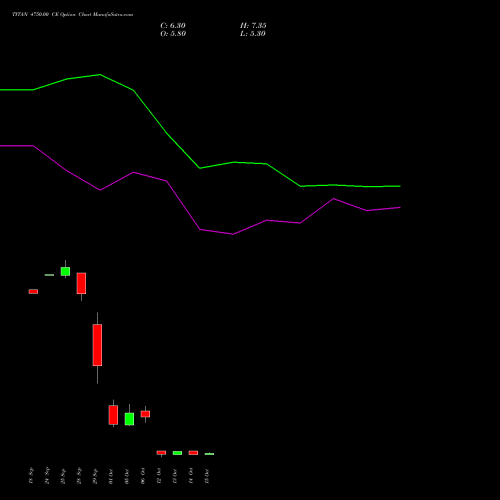Select the open value O: 5.80
Image resolution: width=500 pixels, height=500 pixels.
tap(173, 34)
